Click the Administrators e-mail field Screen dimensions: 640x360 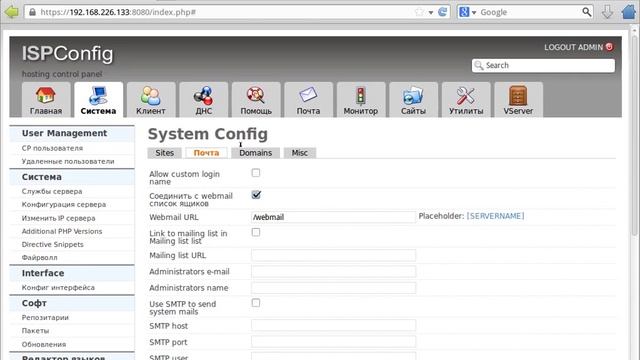point(333,271)
